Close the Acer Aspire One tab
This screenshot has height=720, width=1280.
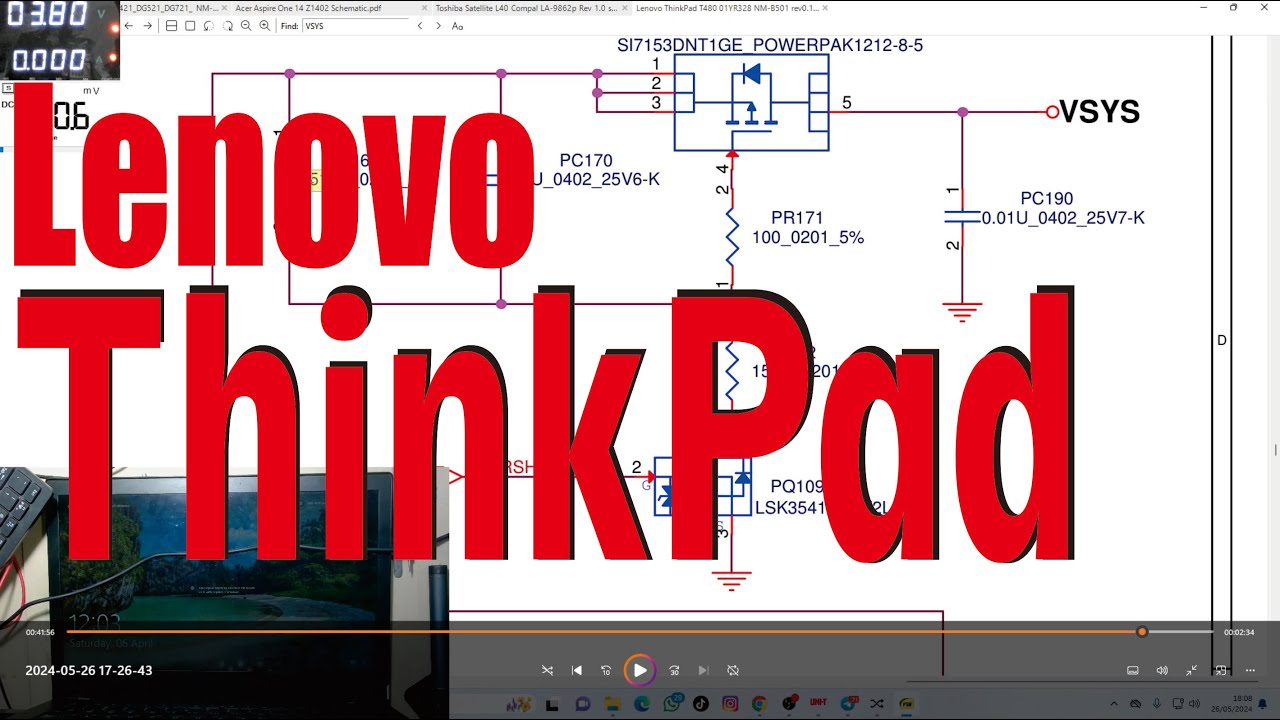point(425,8)
